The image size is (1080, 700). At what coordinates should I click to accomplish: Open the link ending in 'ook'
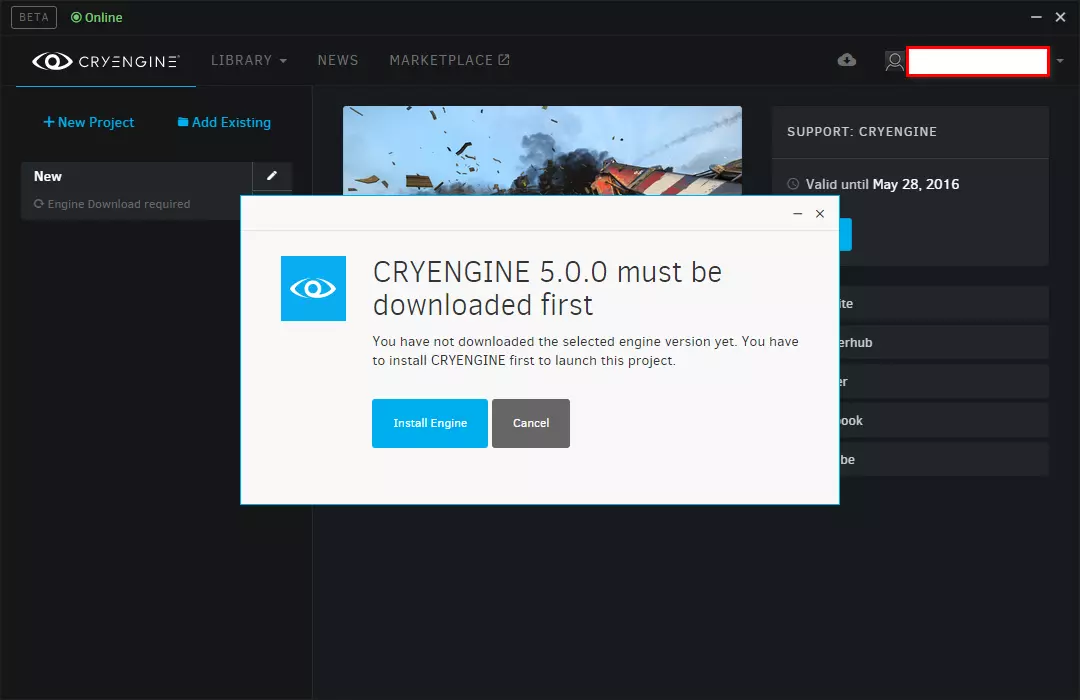[x=944, y=420]
